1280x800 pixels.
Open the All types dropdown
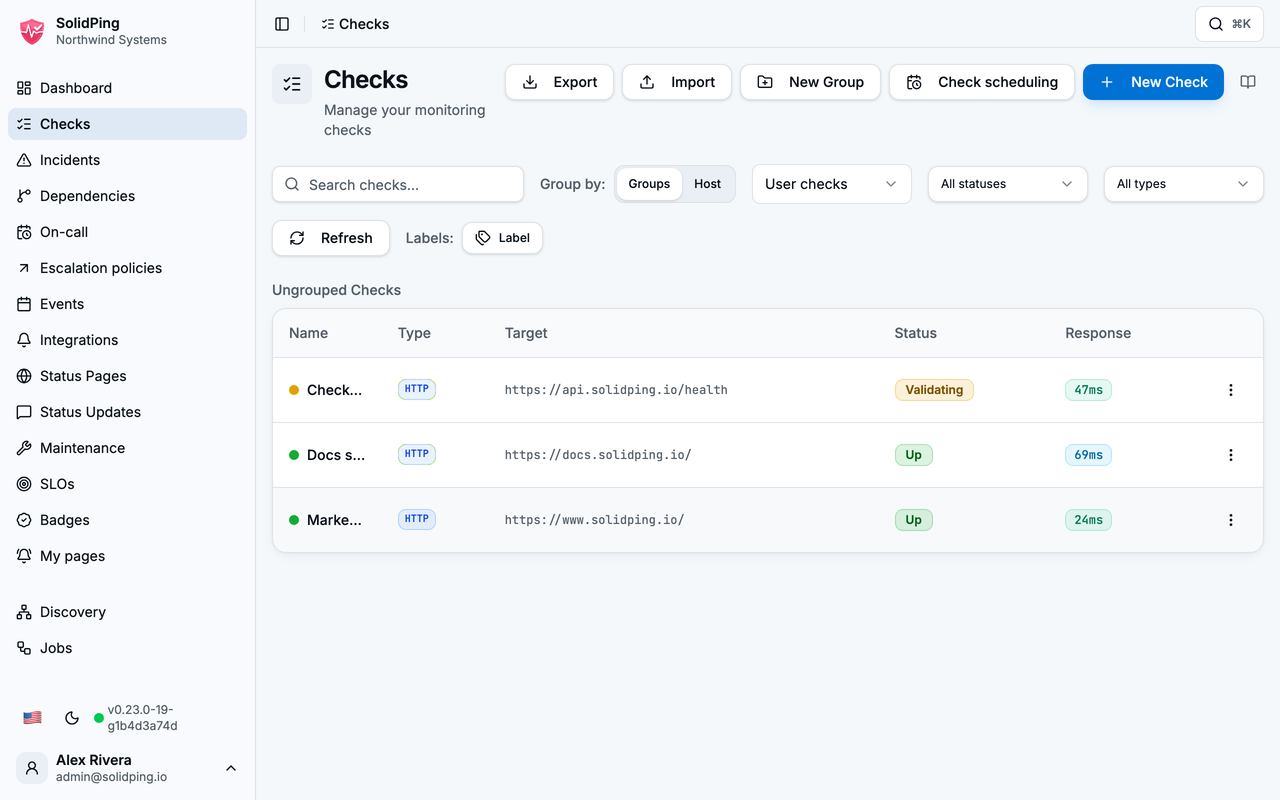(x=1184, y=184)
